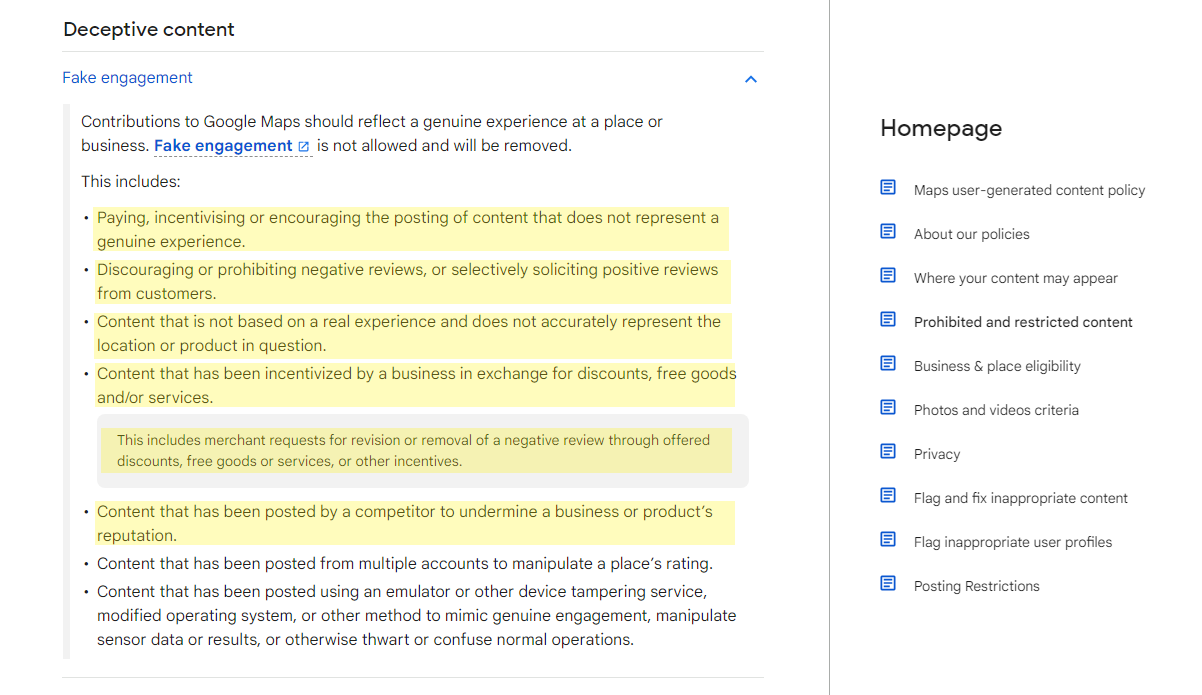Click document icon beside Where your content may appear
The height and width of the screenshot is (695, 1202).
tap(888, 276)
